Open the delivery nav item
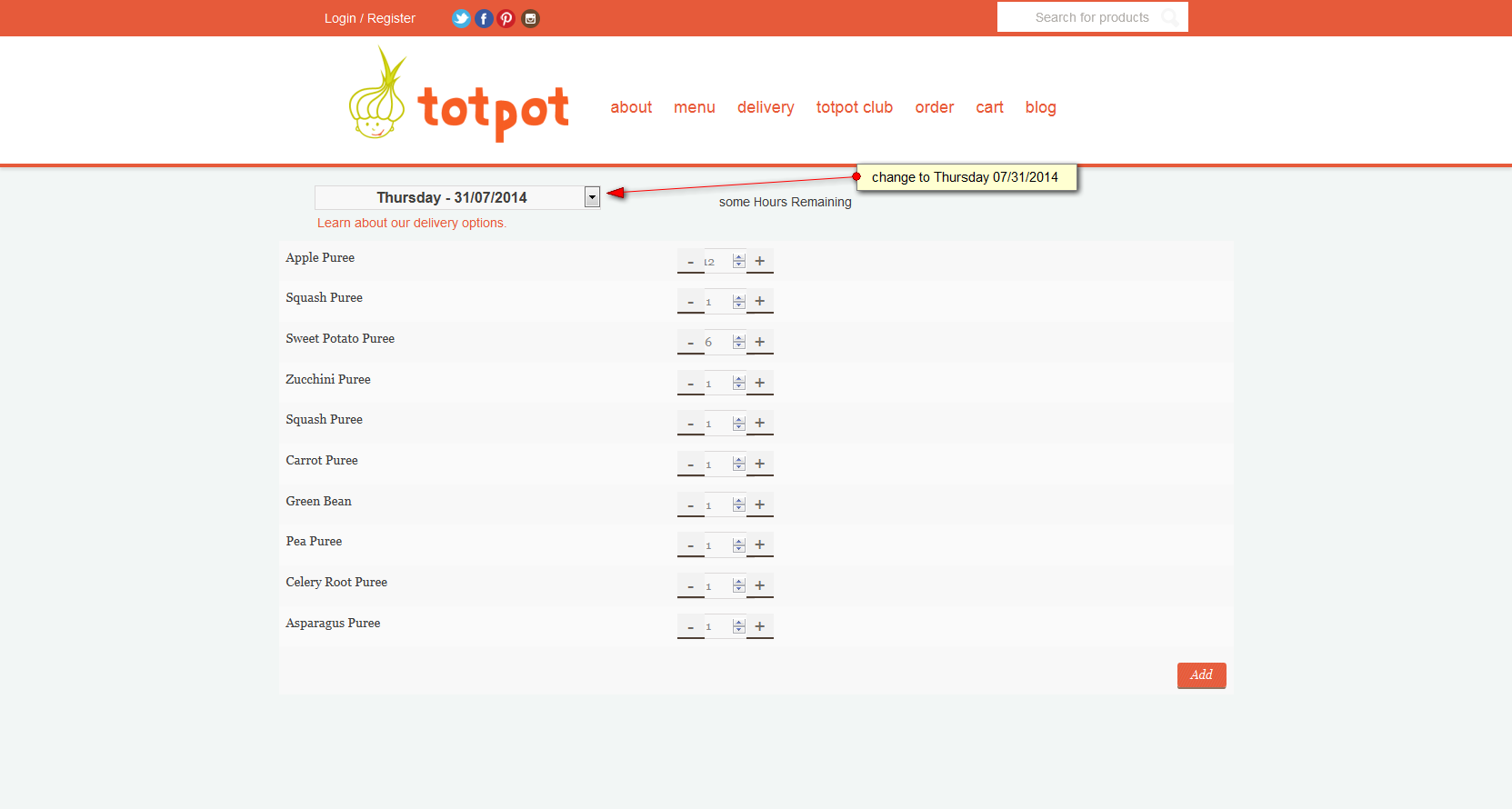The height and width of the screenshot is (809, 1512). point(766,107)
